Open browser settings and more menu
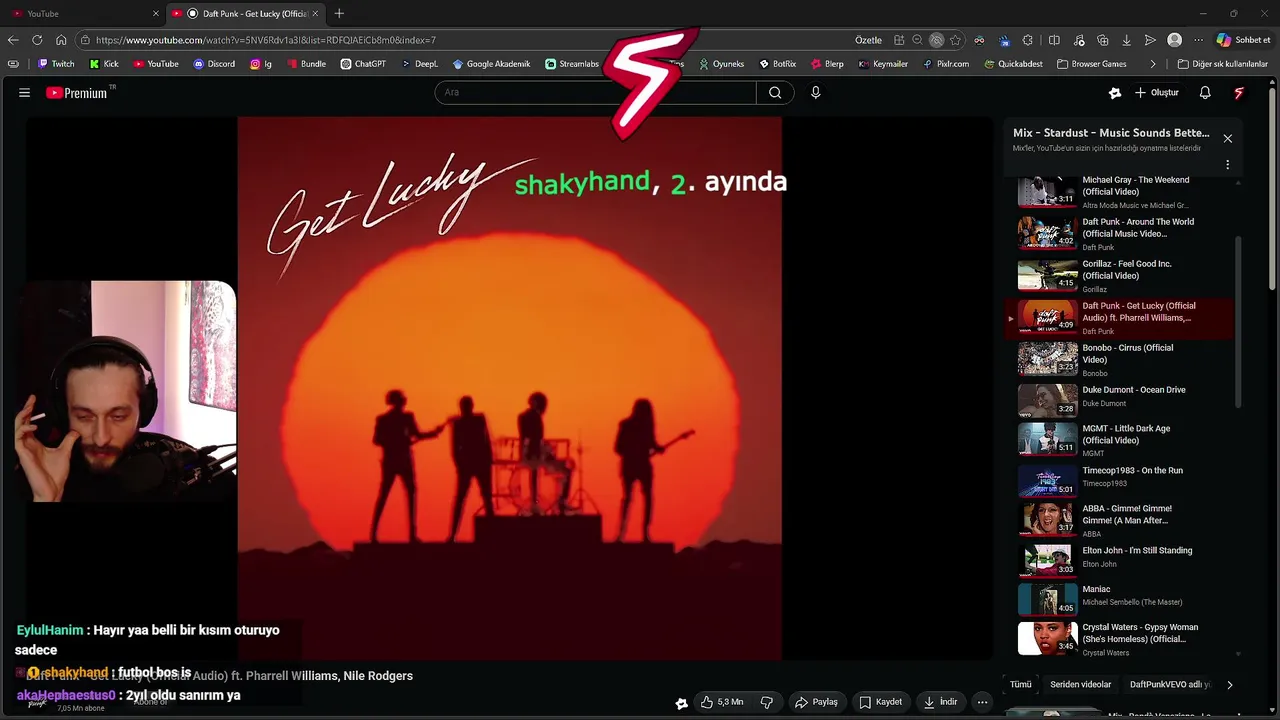The image size is (1280, 720). 1197,40
